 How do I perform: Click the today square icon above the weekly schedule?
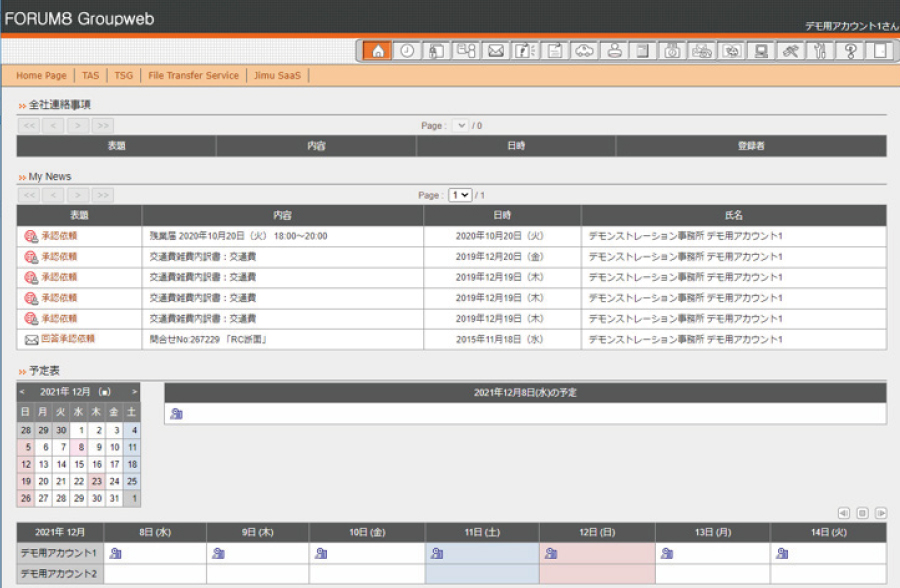click(862, 513)
